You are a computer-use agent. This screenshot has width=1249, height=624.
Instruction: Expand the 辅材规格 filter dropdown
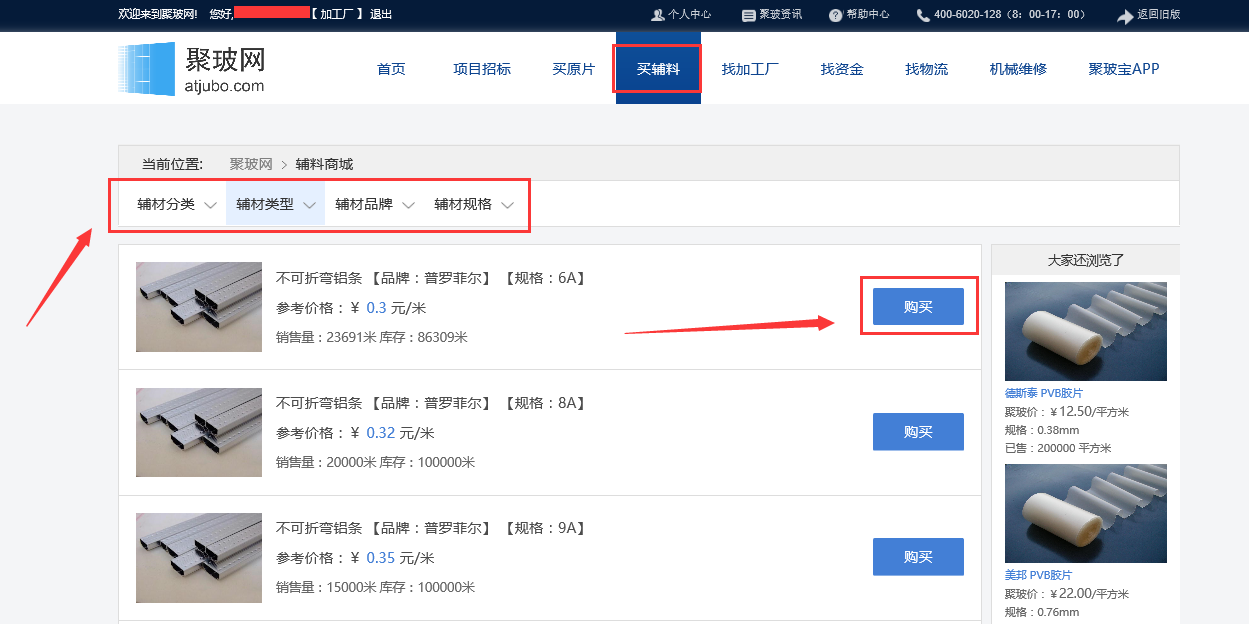[x=473, y=204]
